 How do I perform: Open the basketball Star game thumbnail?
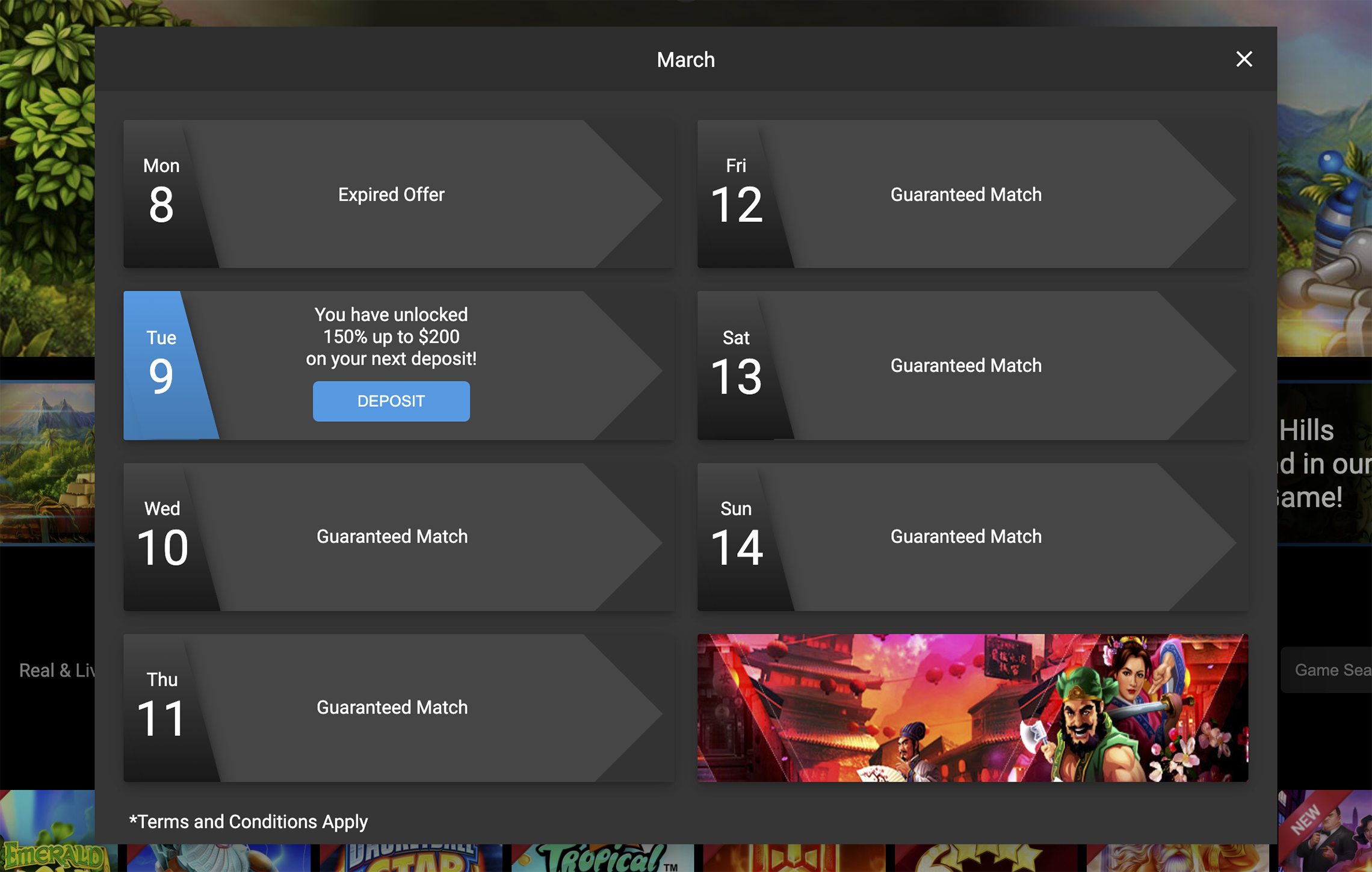click(411, 858)
